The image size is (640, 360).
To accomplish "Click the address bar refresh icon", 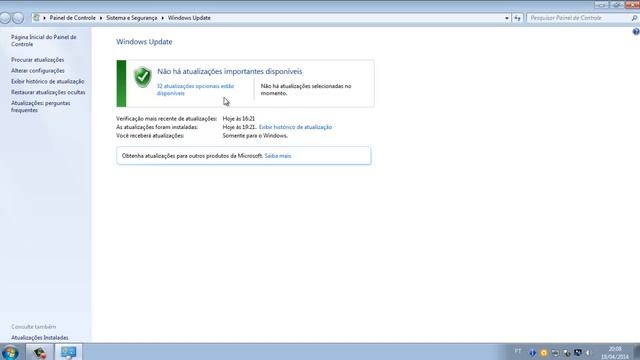I will click(517, 18).
